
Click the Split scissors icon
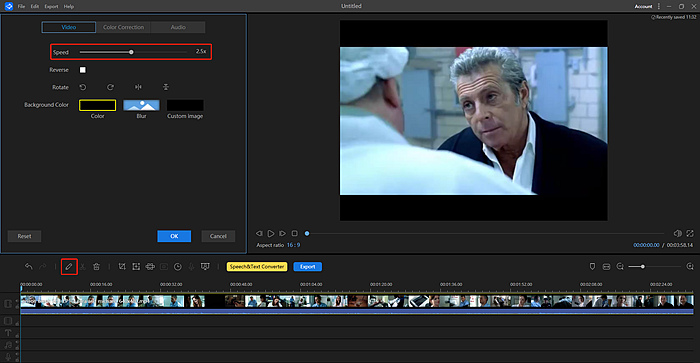(83, 267)
